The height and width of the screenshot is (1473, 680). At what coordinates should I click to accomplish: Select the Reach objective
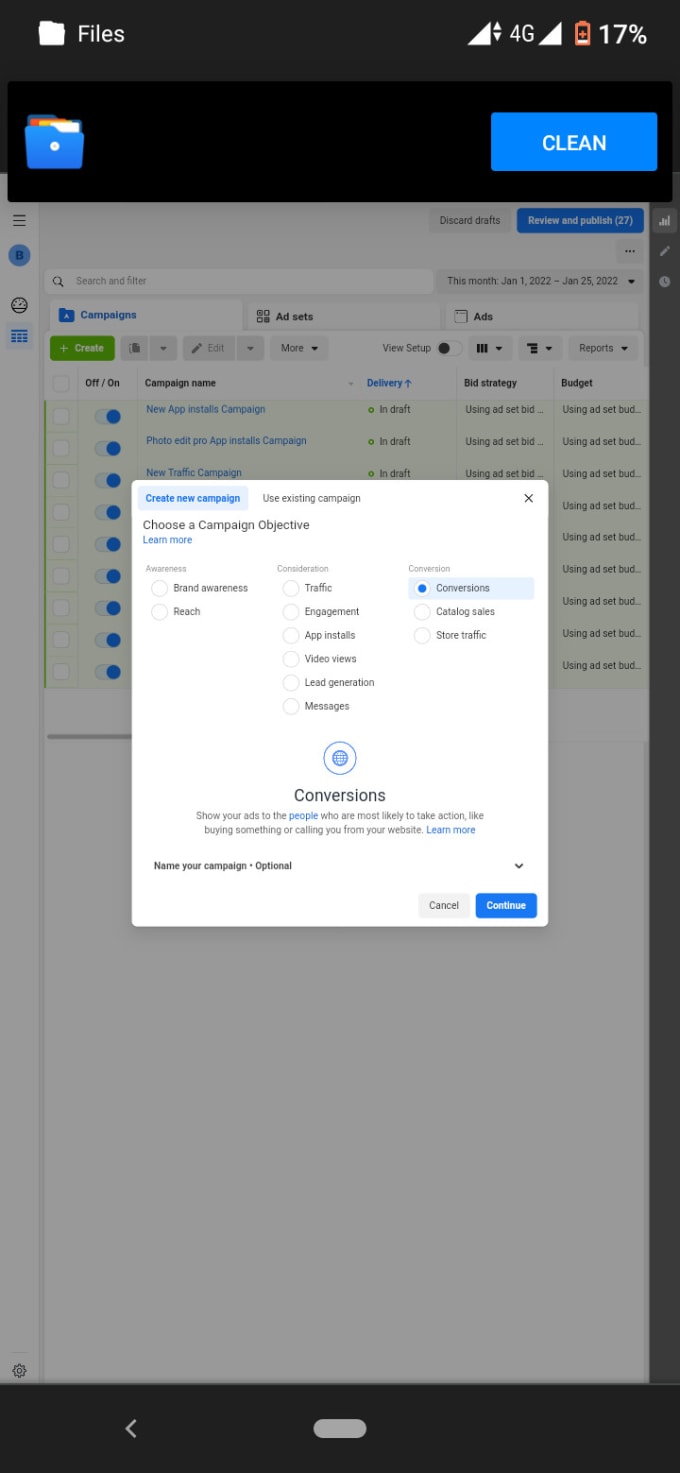click(159, 612)
